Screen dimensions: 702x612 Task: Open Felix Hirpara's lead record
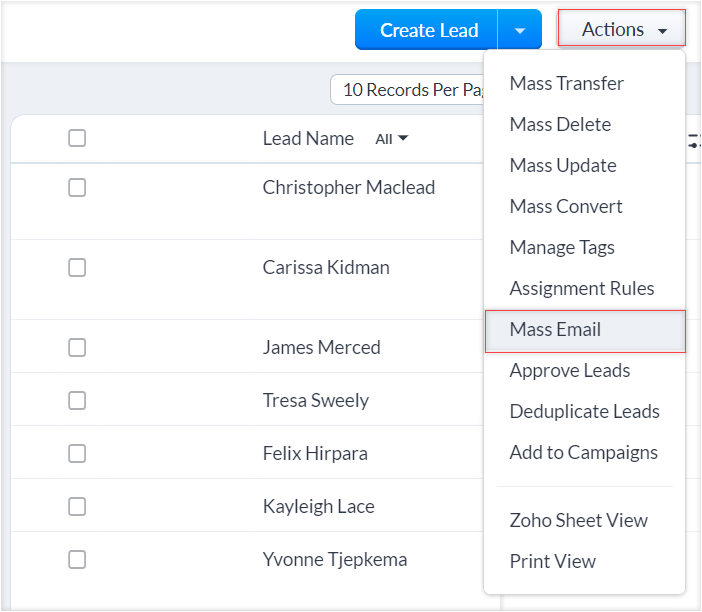(315, 454)
